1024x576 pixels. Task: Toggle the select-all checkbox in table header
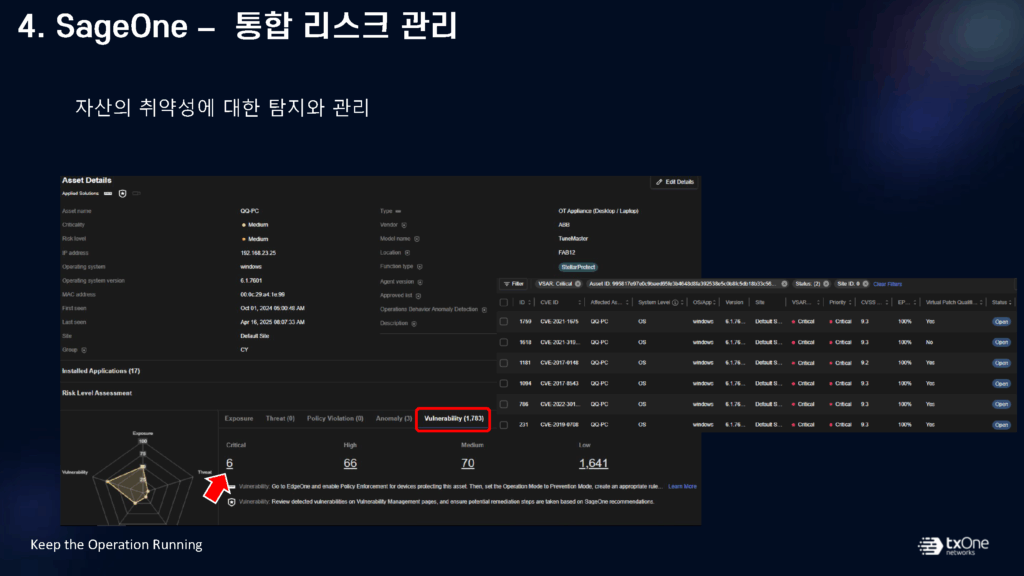pyautogui.click(x=504, y=302)
